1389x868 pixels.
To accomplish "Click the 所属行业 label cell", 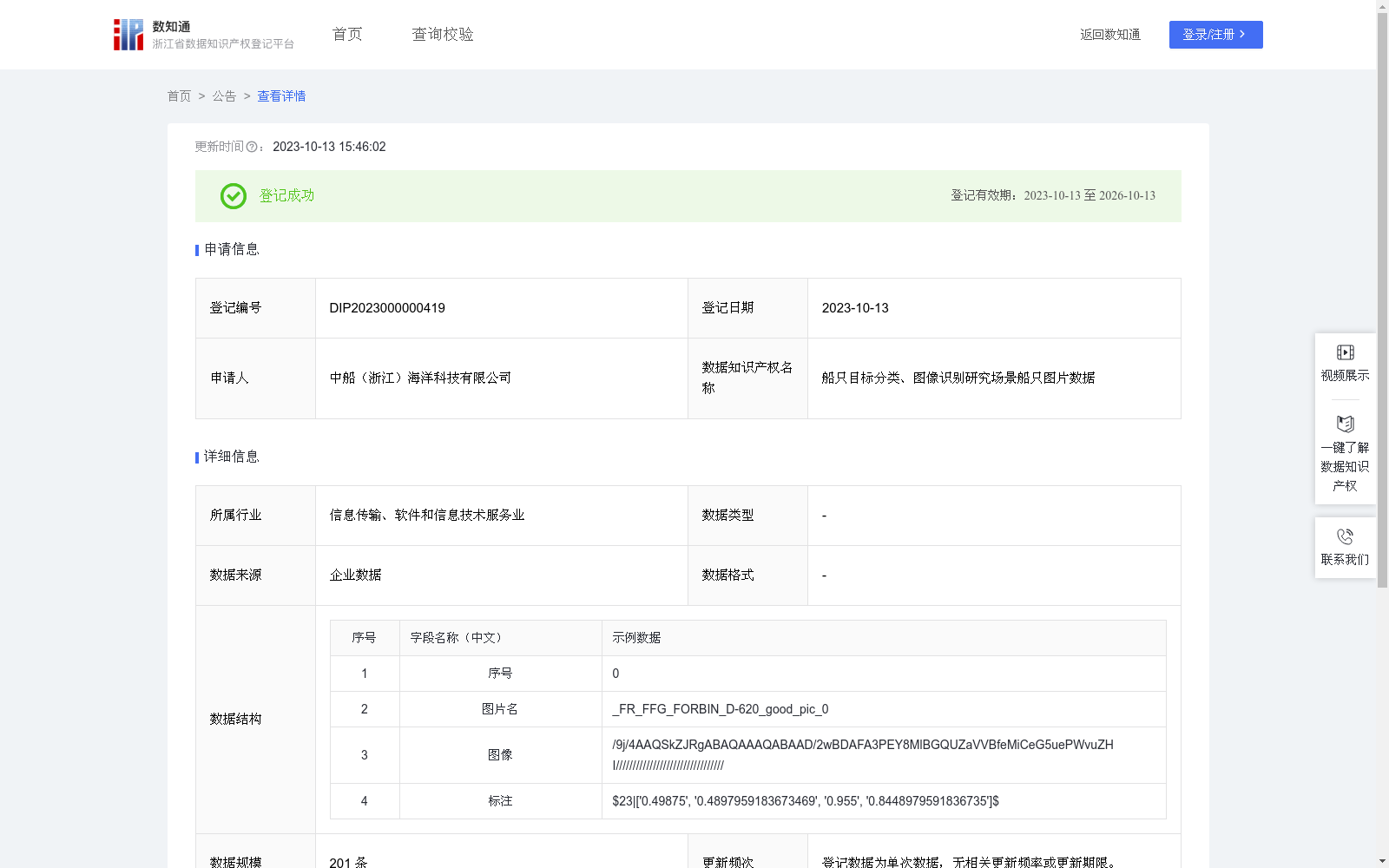I will coord(255,516).
